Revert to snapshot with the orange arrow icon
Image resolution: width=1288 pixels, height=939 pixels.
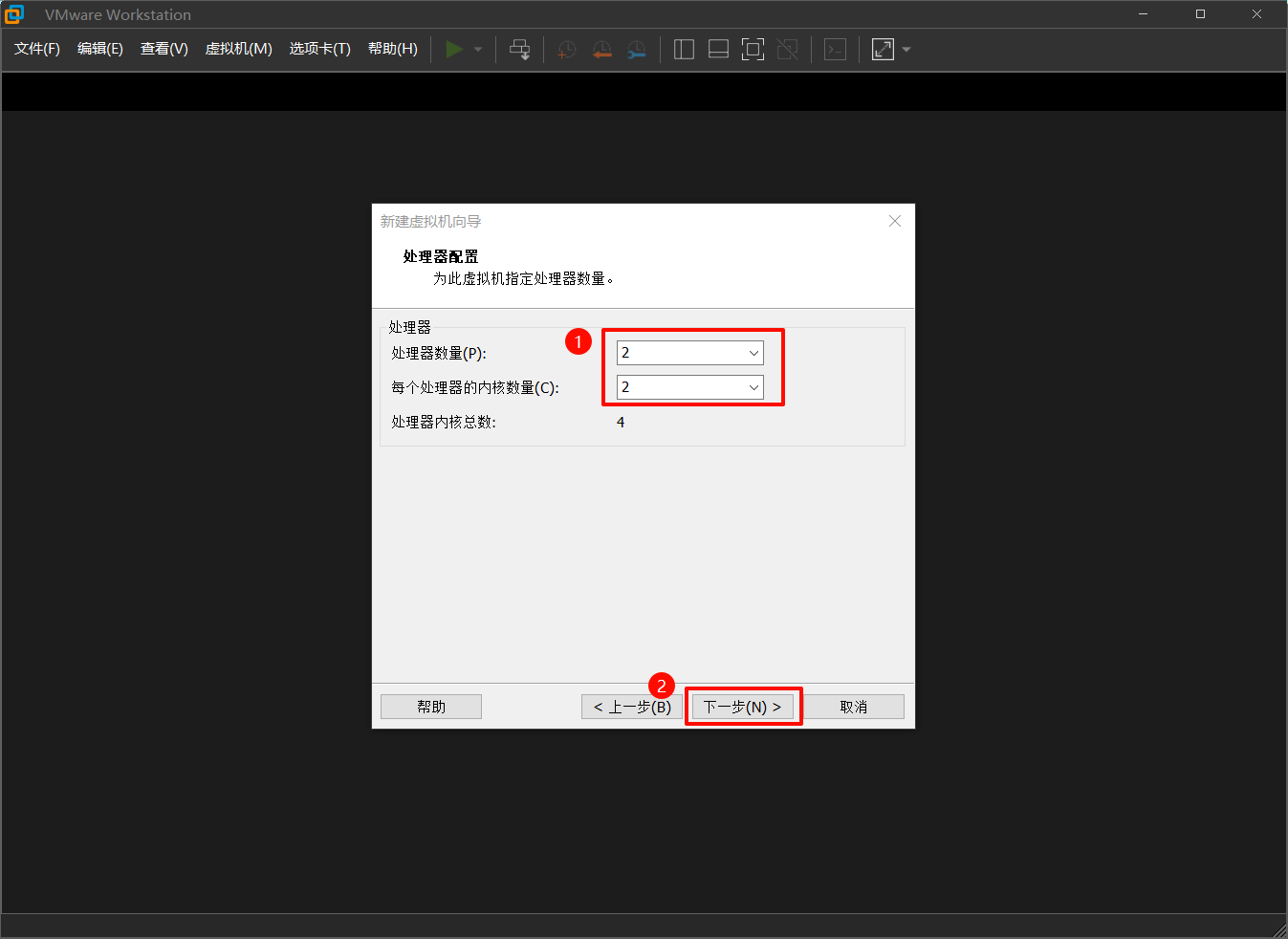(x=601, y=49)
